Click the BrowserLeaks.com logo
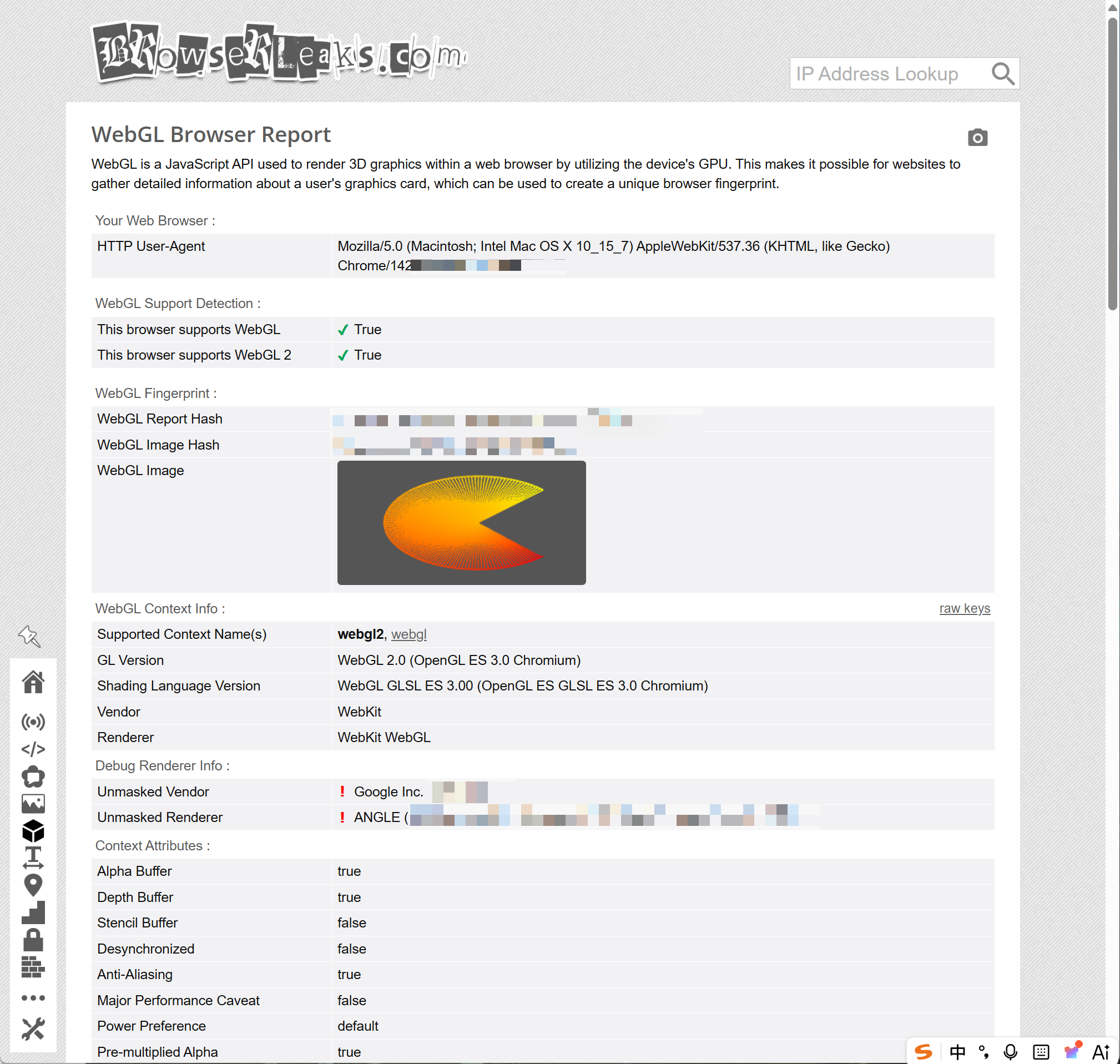Image resolution: width=1120 pixels, height=1064 pixels. pos(280,53)
